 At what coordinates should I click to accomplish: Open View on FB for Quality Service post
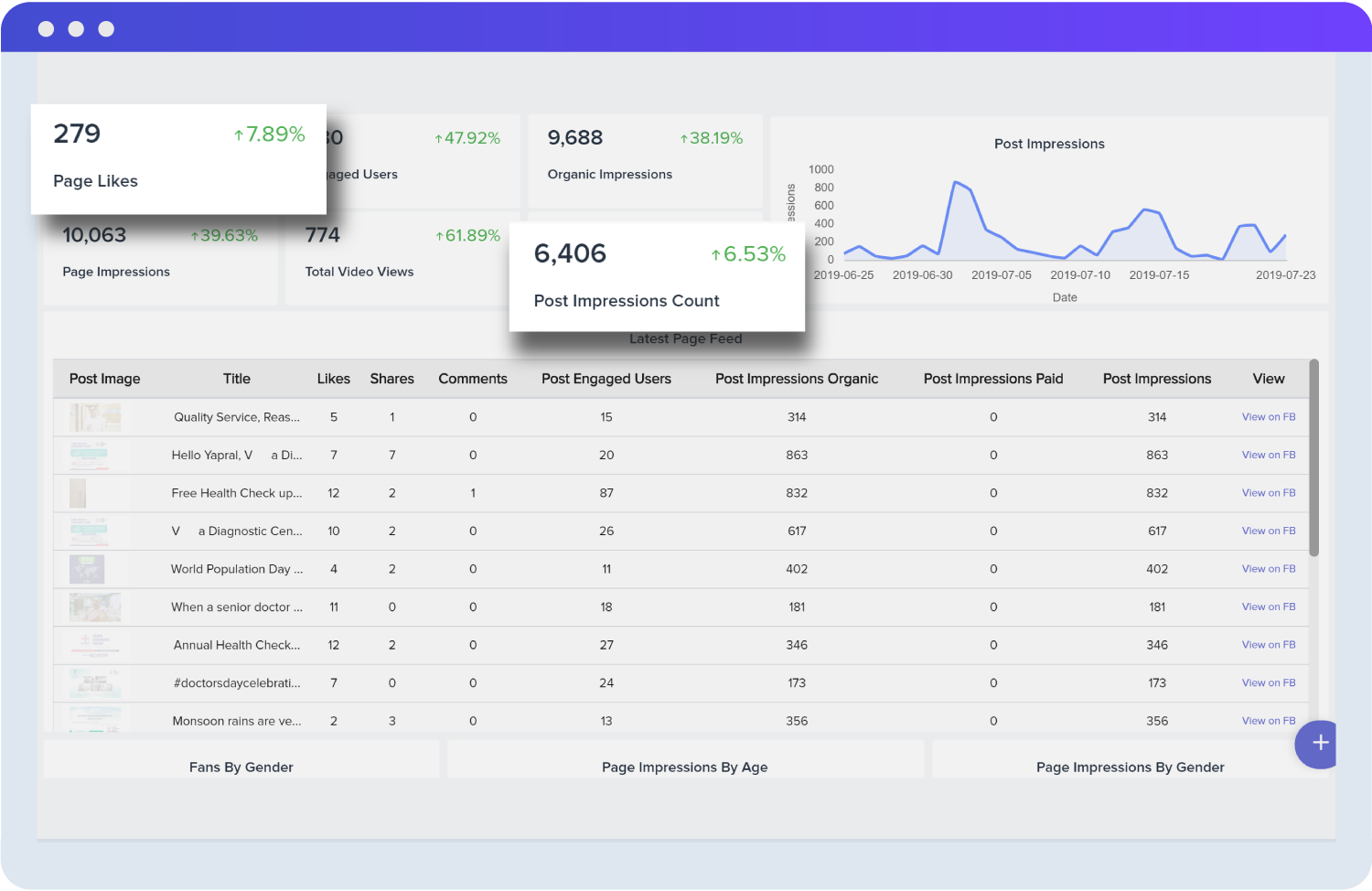coord(1269,417)
